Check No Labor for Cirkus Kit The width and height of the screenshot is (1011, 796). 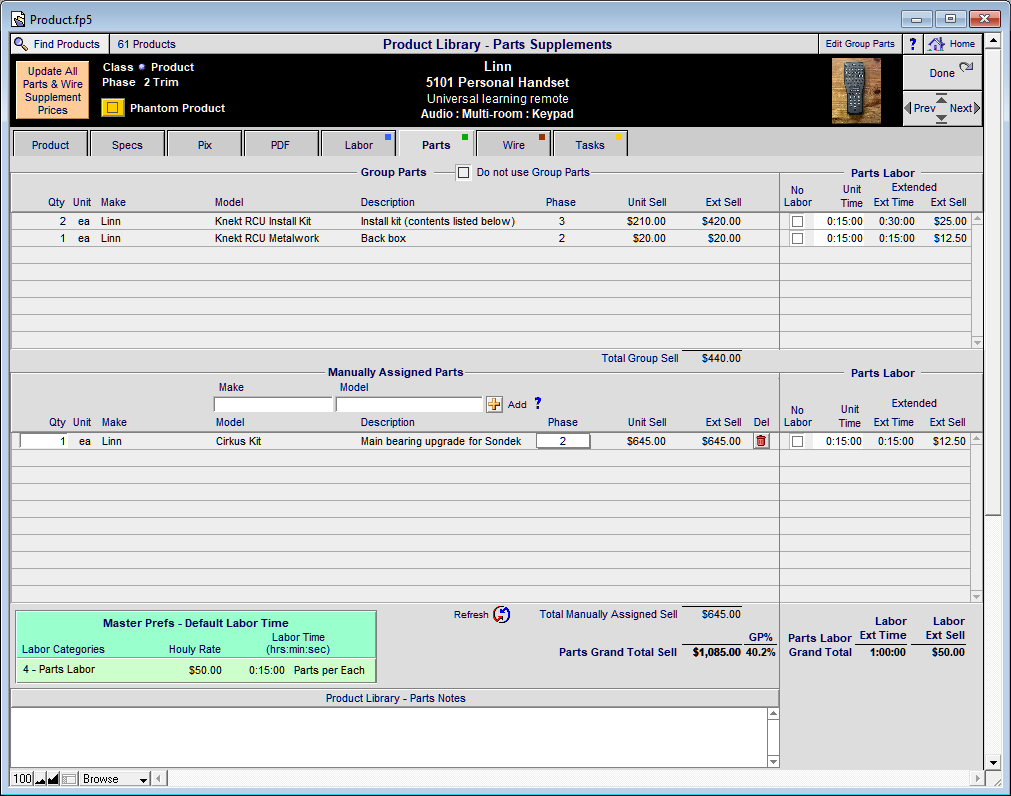798,442
